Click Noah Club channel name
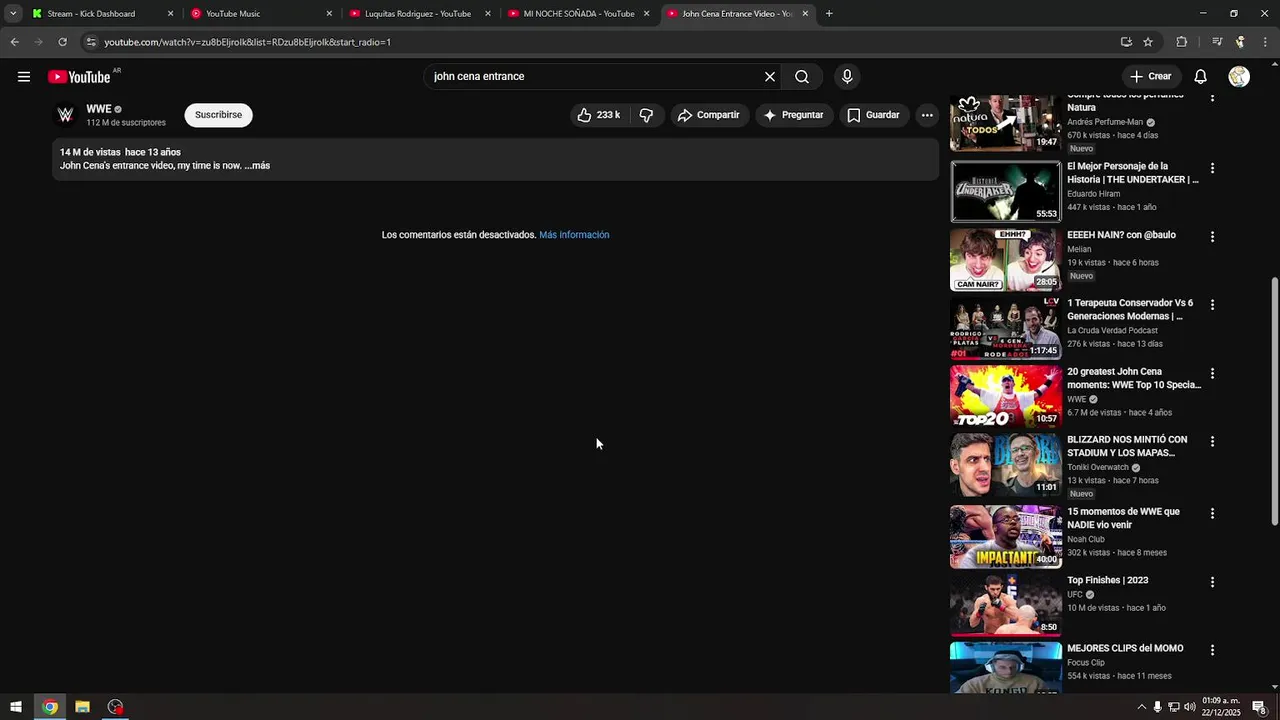 pos(1085,539)
